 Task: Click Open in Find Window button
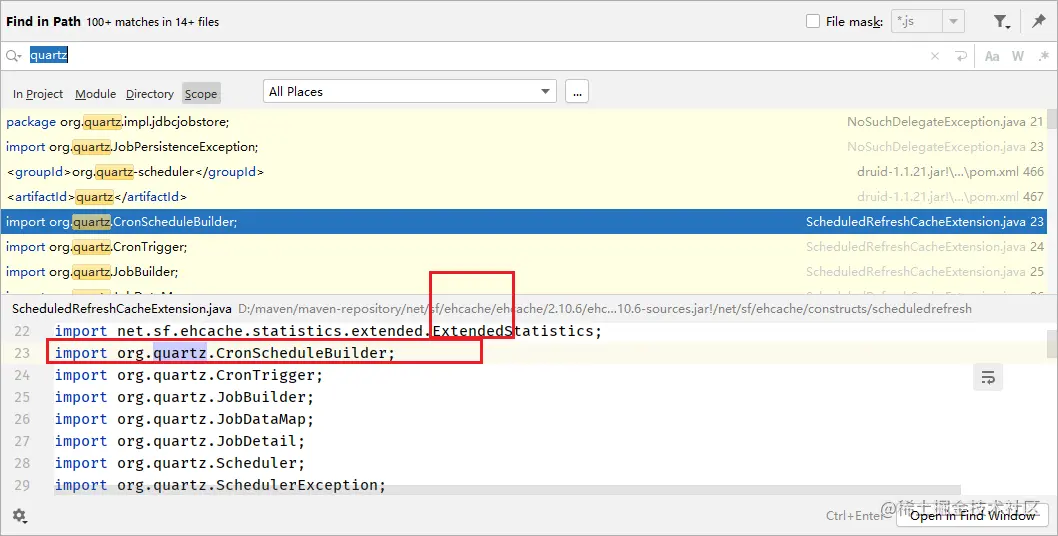pyautogui.click(x=972, y=516)
